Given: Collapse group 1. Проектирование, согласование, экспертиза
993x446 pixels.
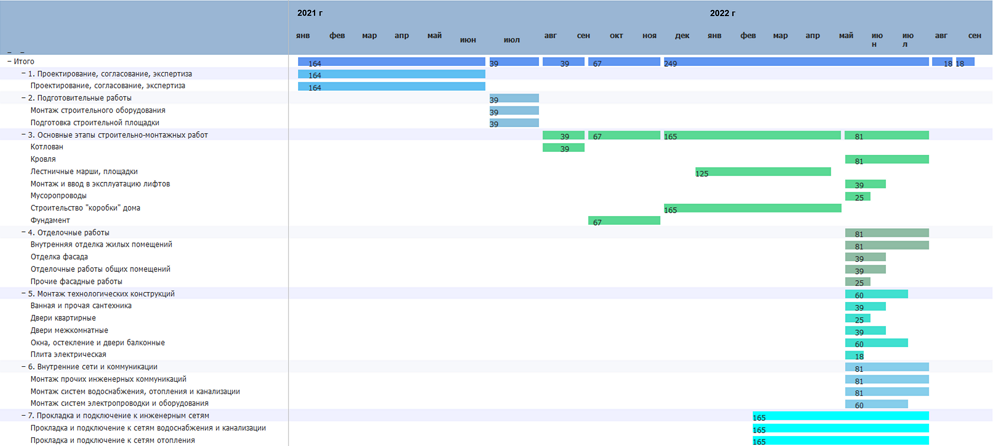Looking at the screenshot, I should tap(23, 73).
